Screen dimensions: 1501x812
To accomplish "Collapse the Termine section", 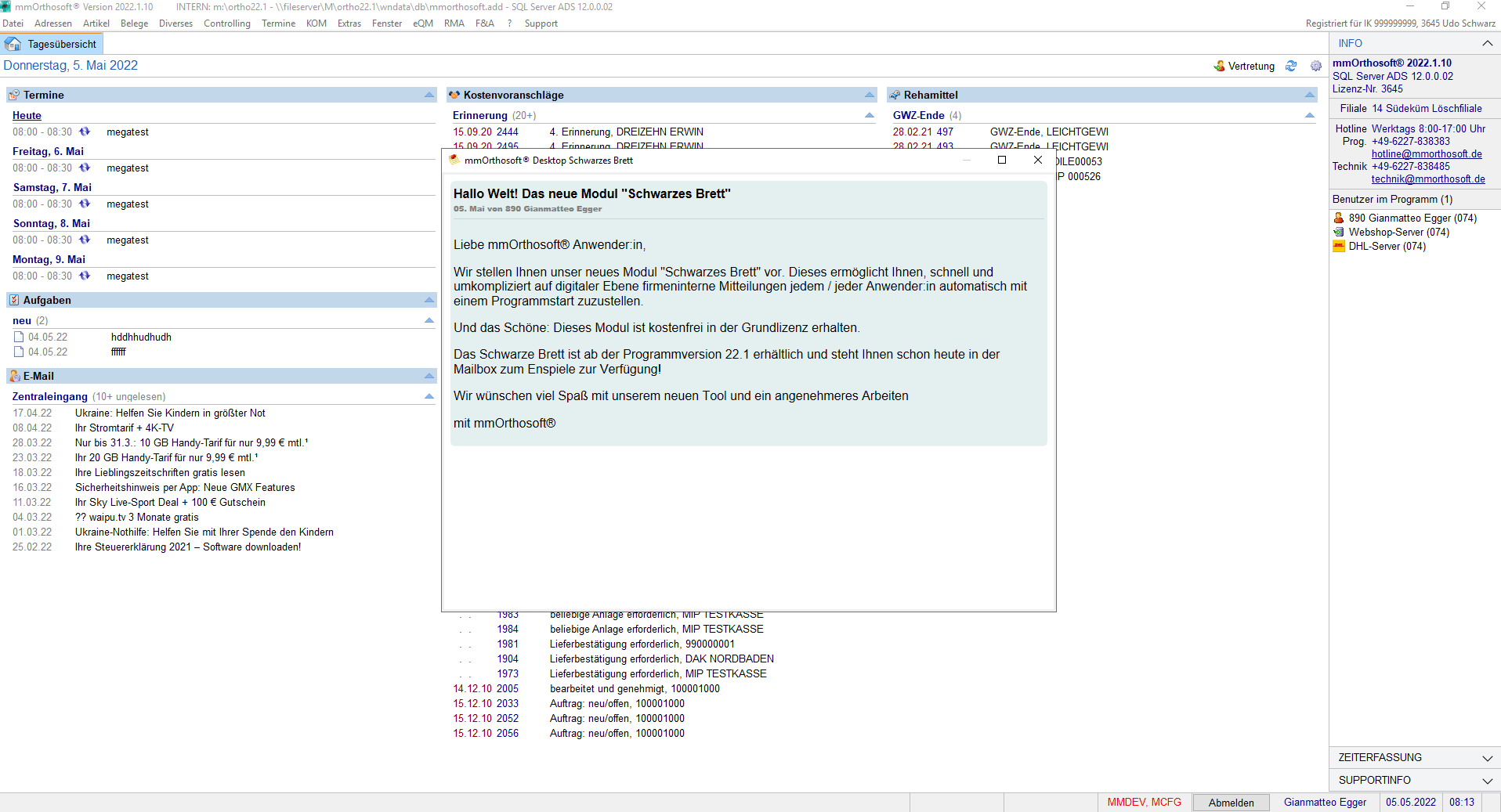I will (x=429, y=95).
